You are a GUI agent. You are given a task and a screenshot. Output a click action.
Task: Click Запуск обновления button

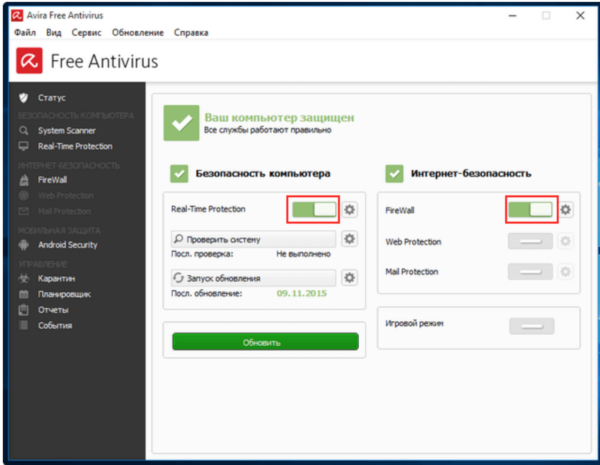(253, 278)
